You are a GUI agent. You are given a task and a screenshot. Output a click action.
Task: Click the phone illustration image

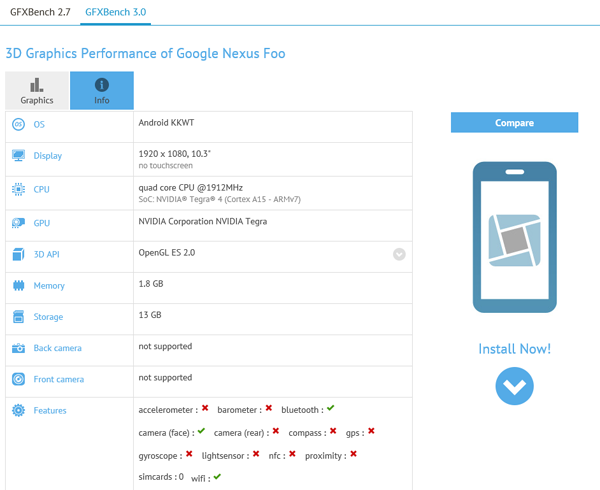[514, 237]
